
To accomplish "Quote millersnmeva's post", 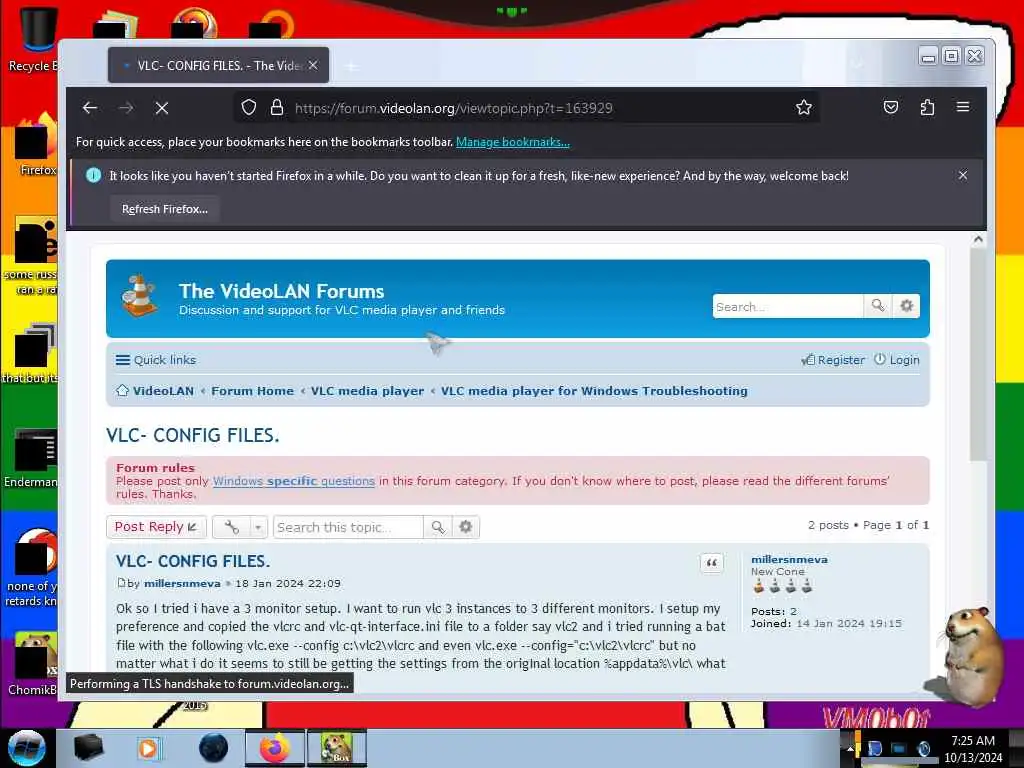I will click(712, 563).
